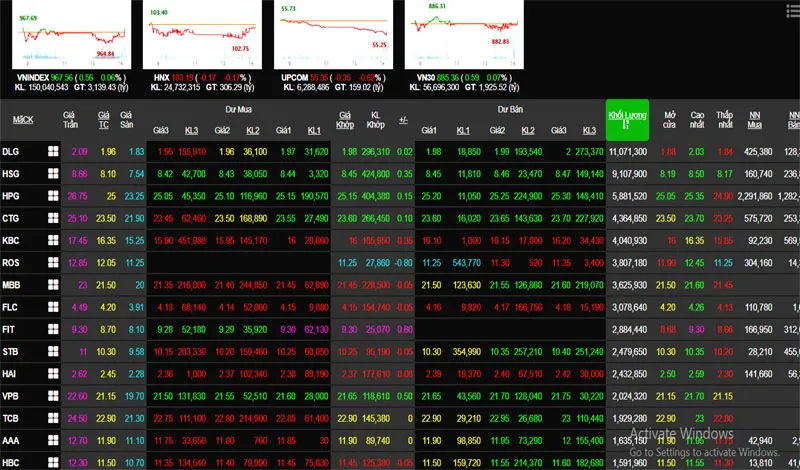Select the AAA stock symbol
The width and height of the screenshot is (800, 470).
(11, 440)
